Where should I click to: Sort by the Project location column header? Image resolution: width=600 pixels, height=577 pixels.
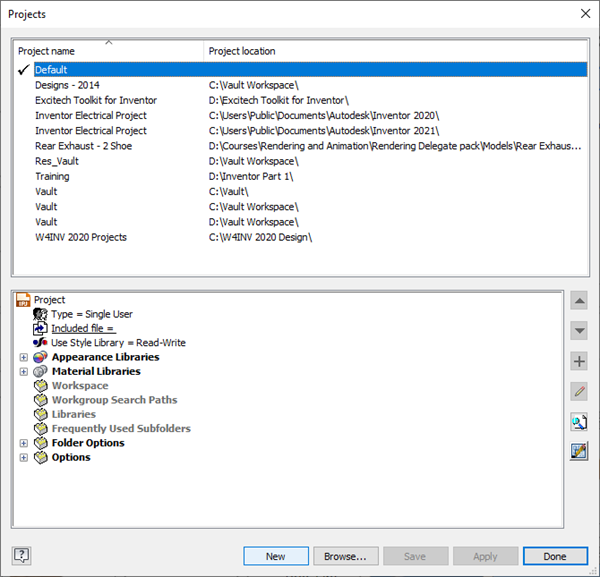tap(396, 51)
